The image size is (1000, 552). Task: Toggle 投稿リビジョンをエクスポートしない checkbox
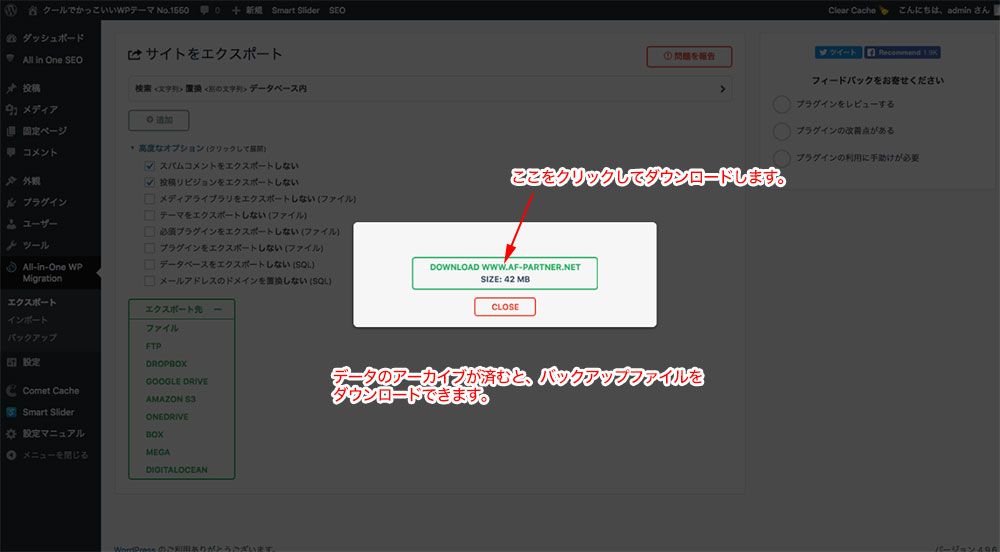[x=149, y=182]
